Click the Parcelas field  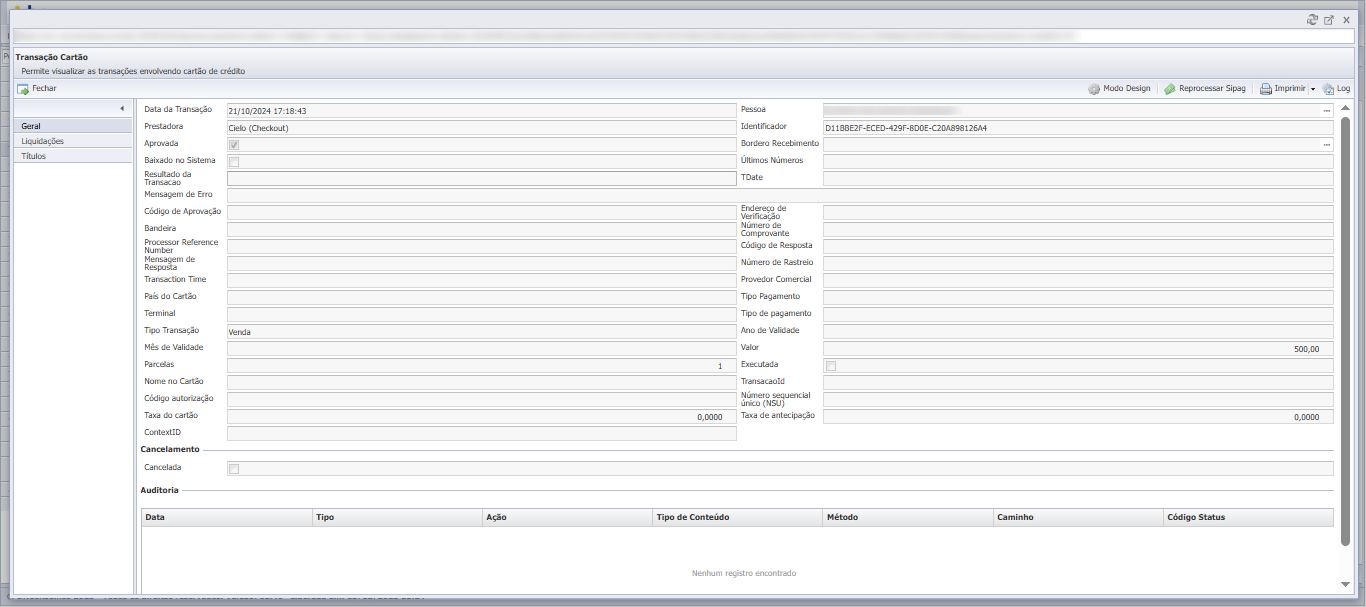482,366
